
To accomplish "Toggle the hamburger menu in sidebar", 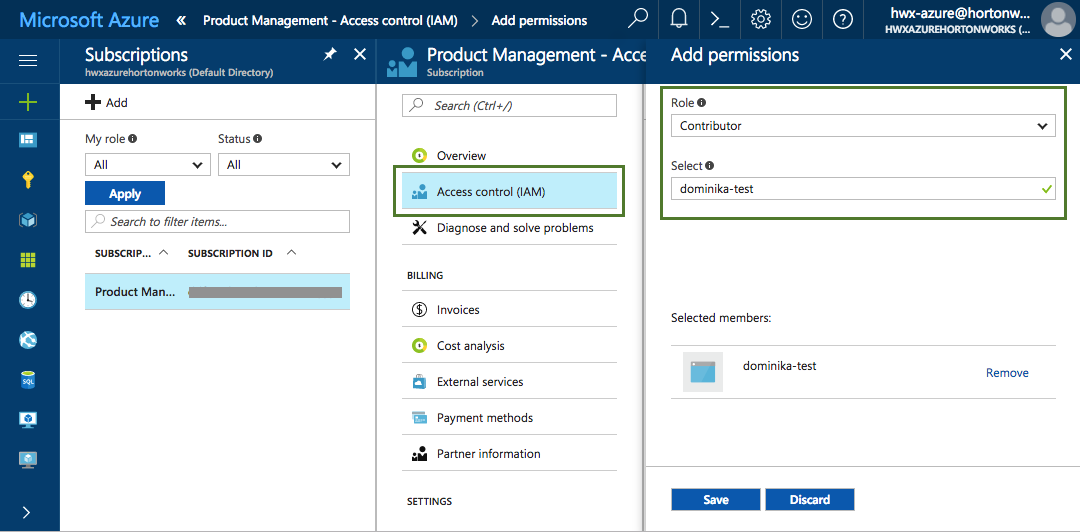I will tap(28, 61).
